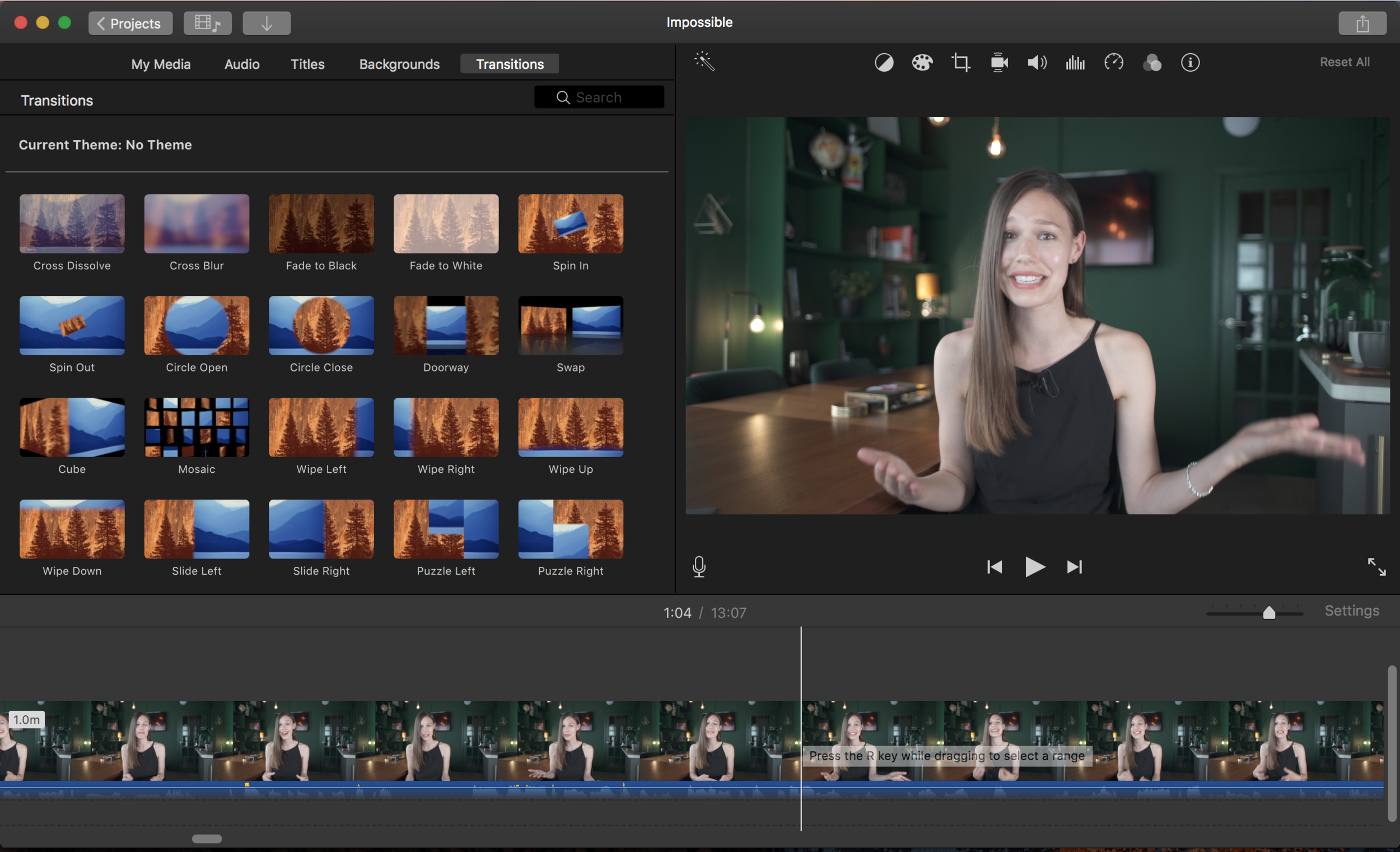Click the share export icon
The height and width of the screenshot is (852, 1400).
1362,24
